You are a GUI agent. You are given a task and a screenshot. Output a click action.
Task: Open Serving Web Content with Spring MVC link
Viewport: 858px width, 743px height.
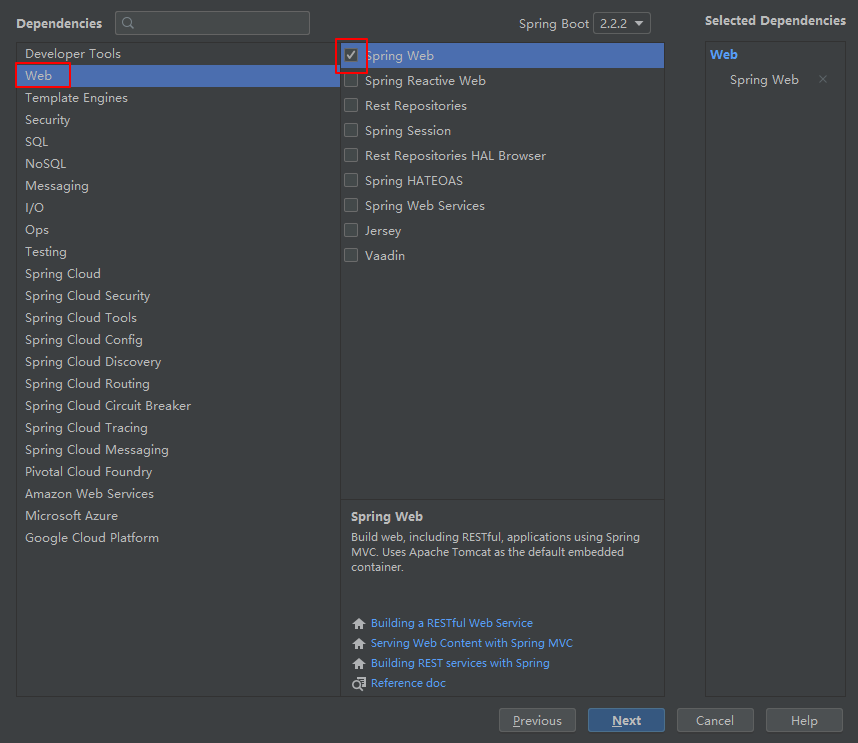click(x=472, y=643)
